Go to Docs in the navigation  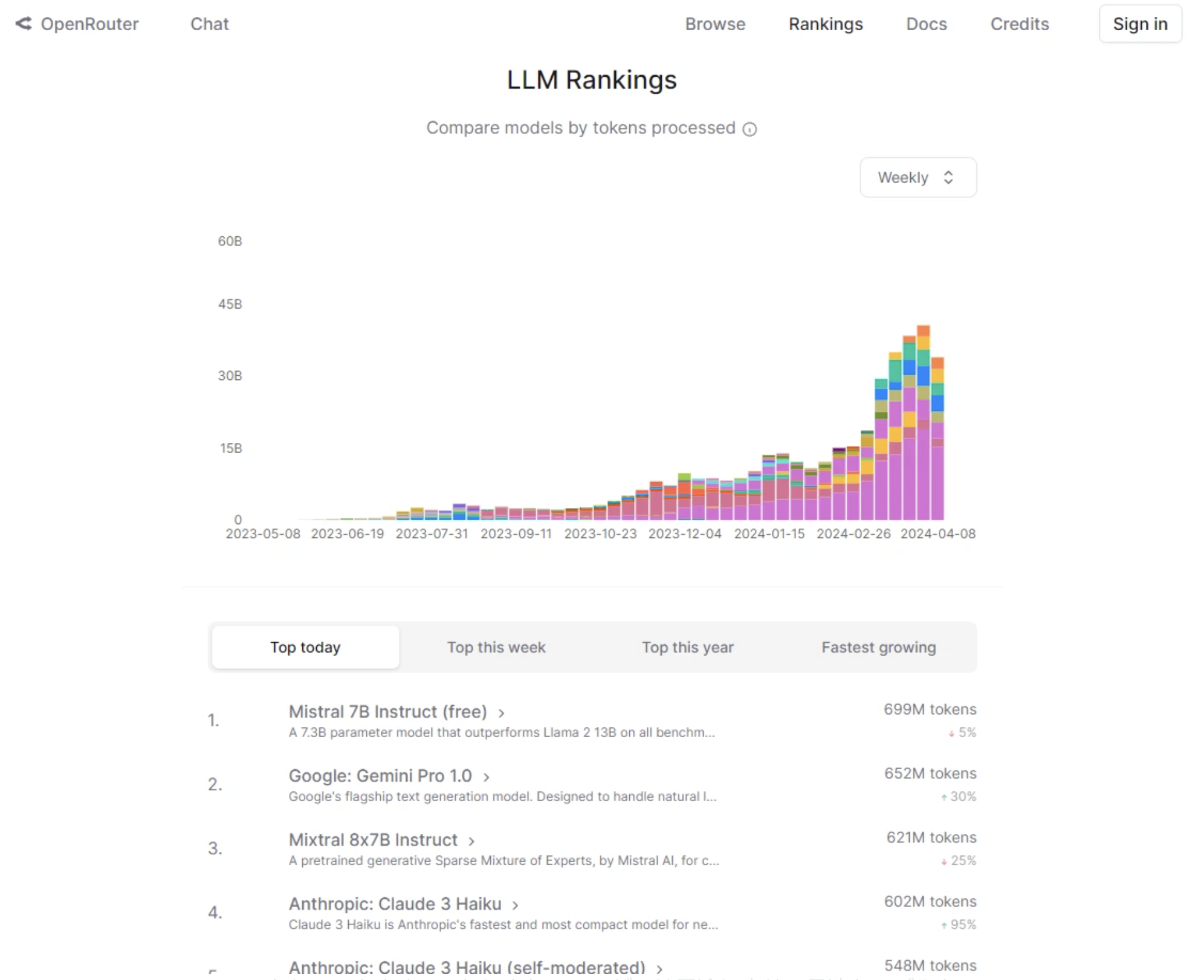click(x=925, y=24)
